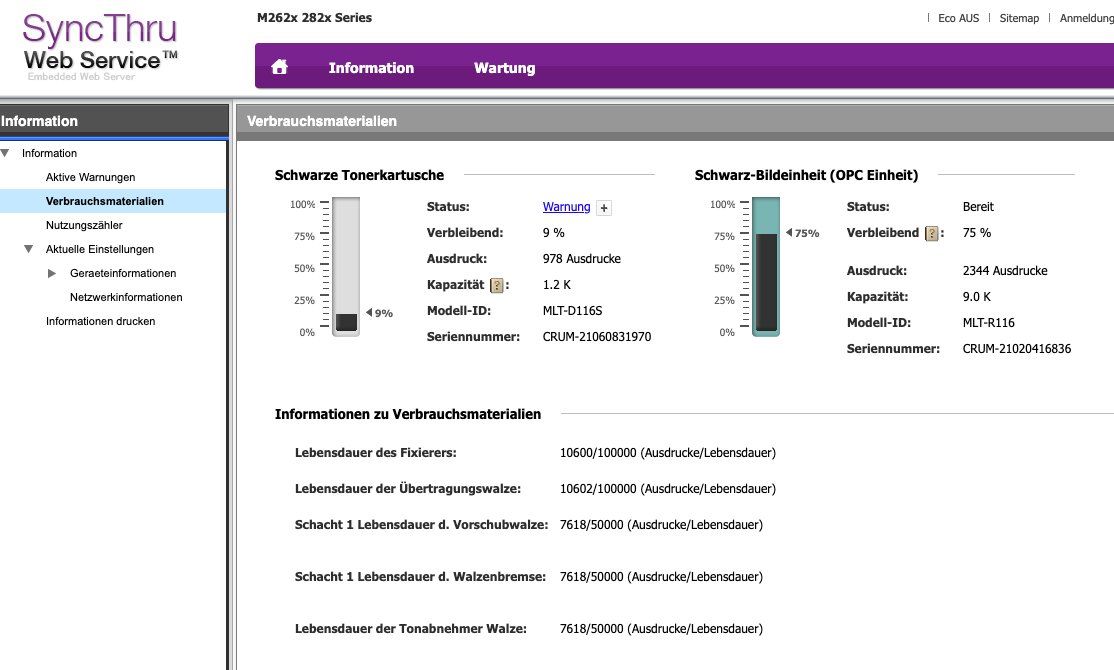The image size is (1114, 670).
Task: Click the Verbleibend help question icon
Action: pyautogui.click(x=931, y=233)
